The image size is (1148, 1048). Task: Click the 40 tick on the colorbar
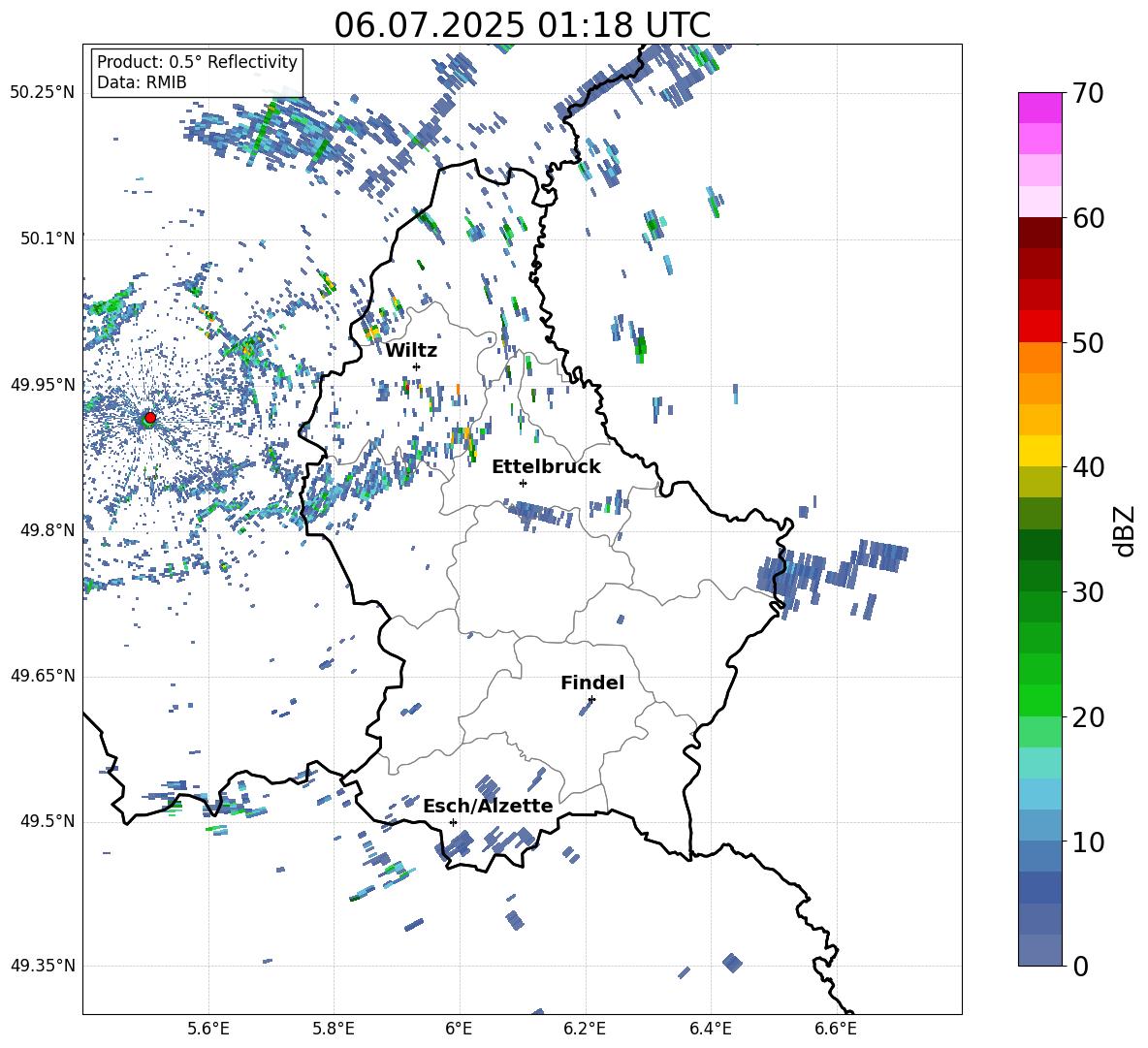pos(1087,467)
